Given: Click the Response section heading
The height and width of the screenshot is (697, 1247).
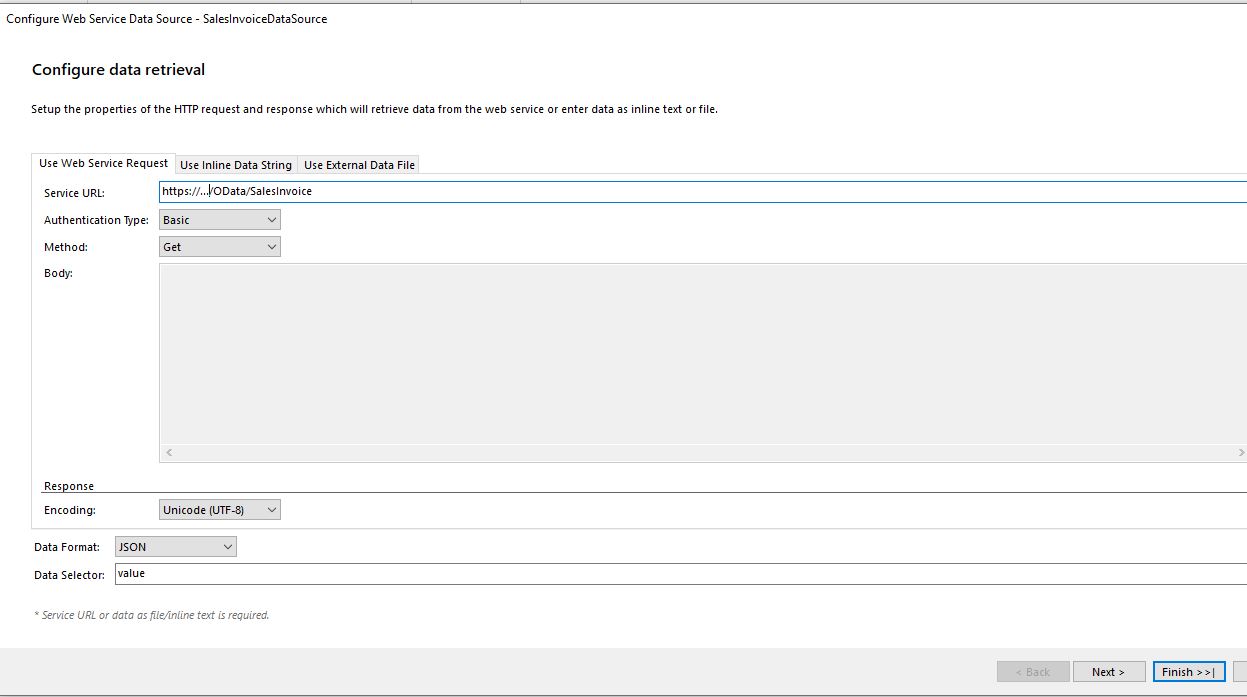Looking at the screenshot, I should point(69,486).
